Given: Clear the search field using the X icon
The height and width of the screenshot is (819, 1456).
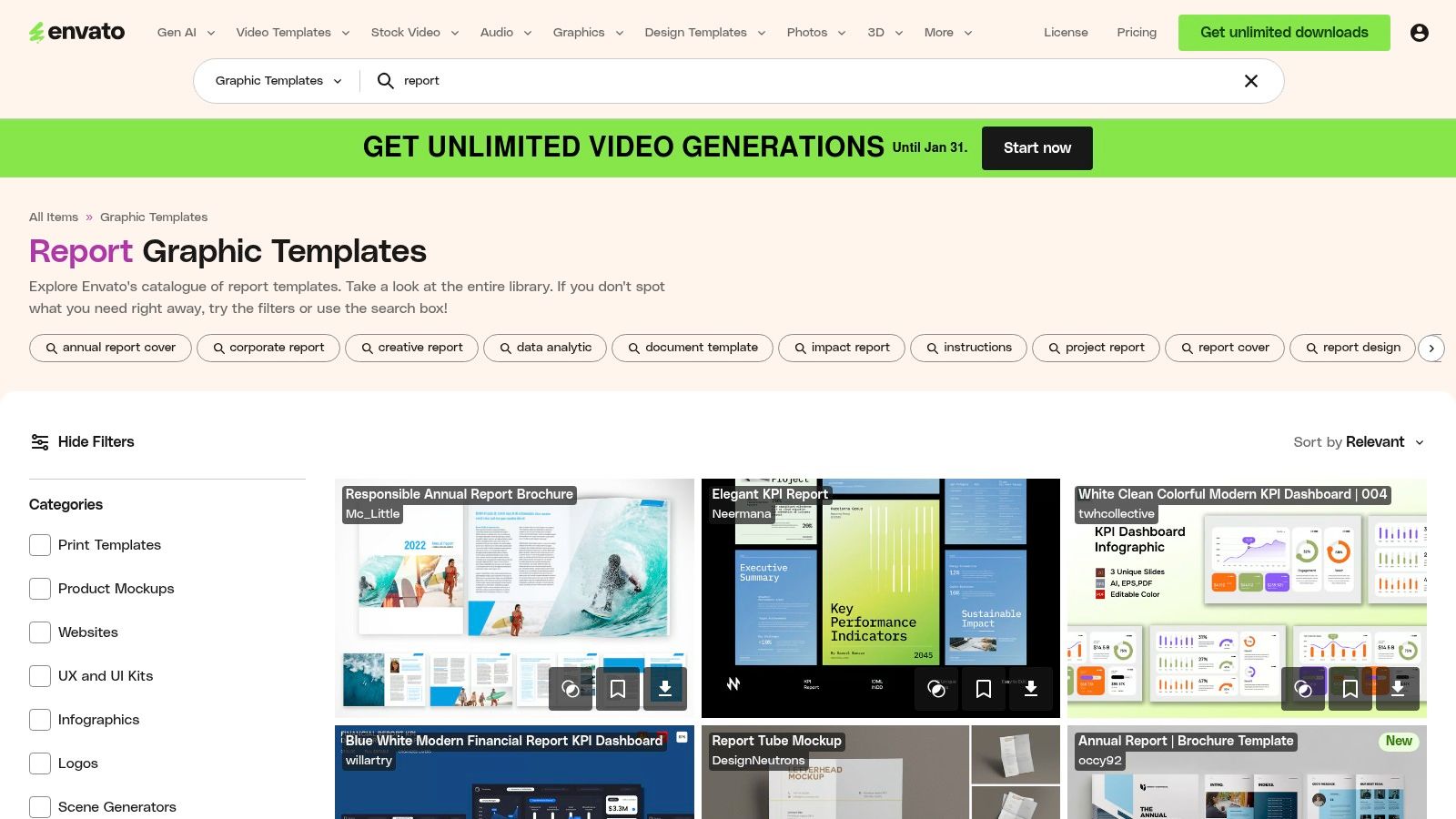Looking at the screenshot, I should 1251,81.
